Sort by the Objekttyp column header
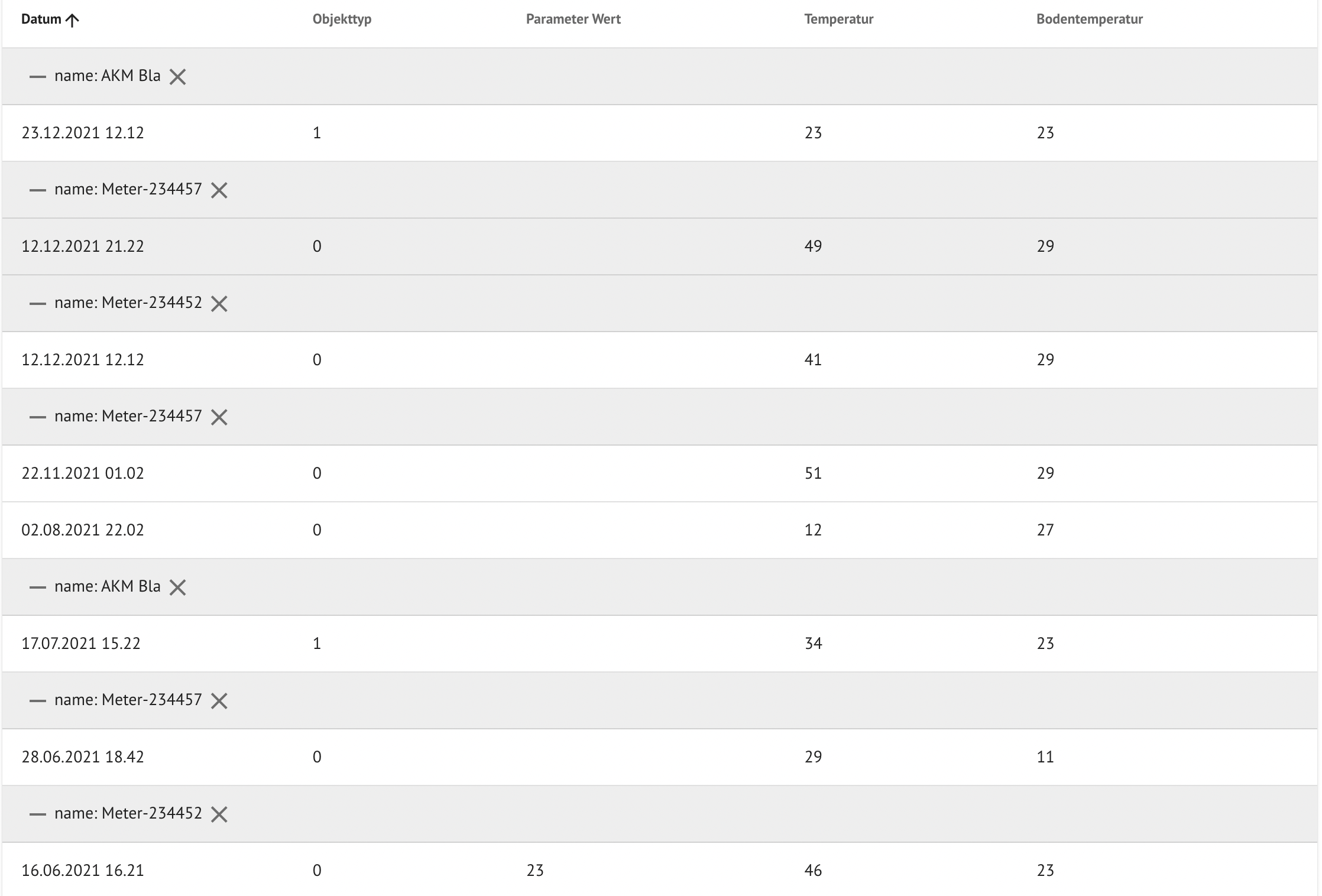Image resolution: width=1322 pixels, height=896 pixels. [x=342, y=20]
